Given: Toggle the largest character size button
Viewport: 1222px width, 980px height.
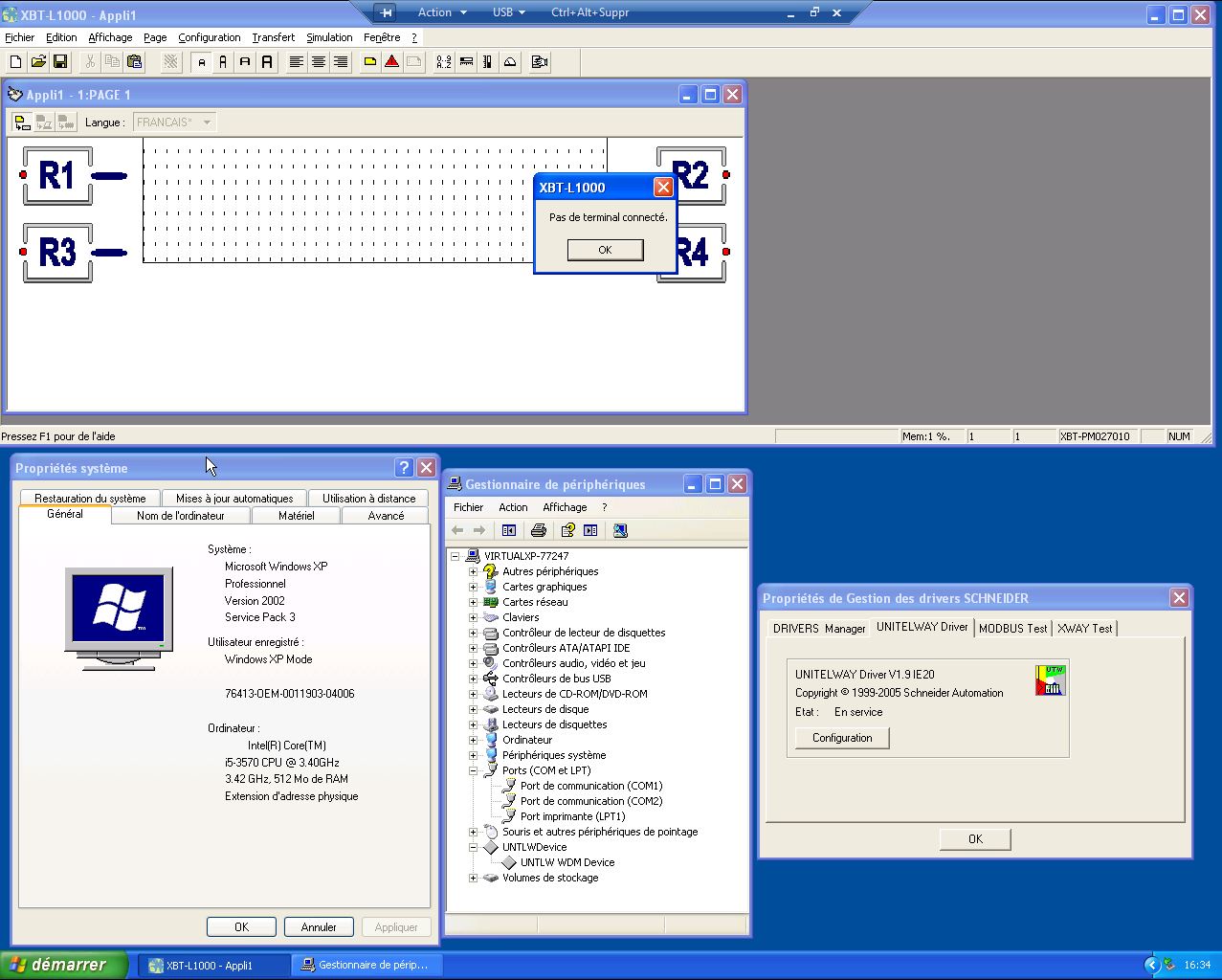Looking at the screenshot, I should point(267,62).
